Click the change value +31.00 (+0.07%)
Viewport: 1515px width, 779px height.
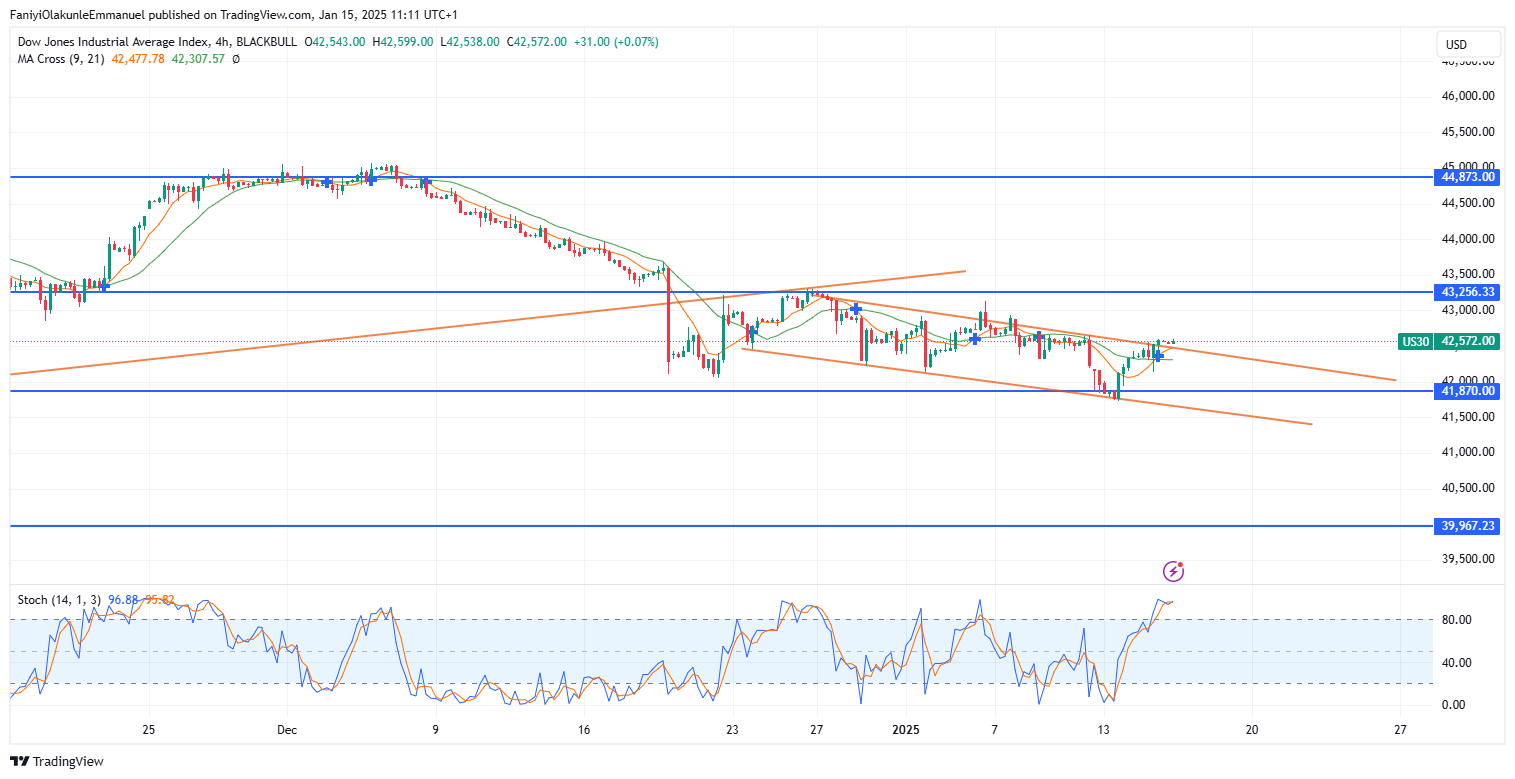click(616, 42)
